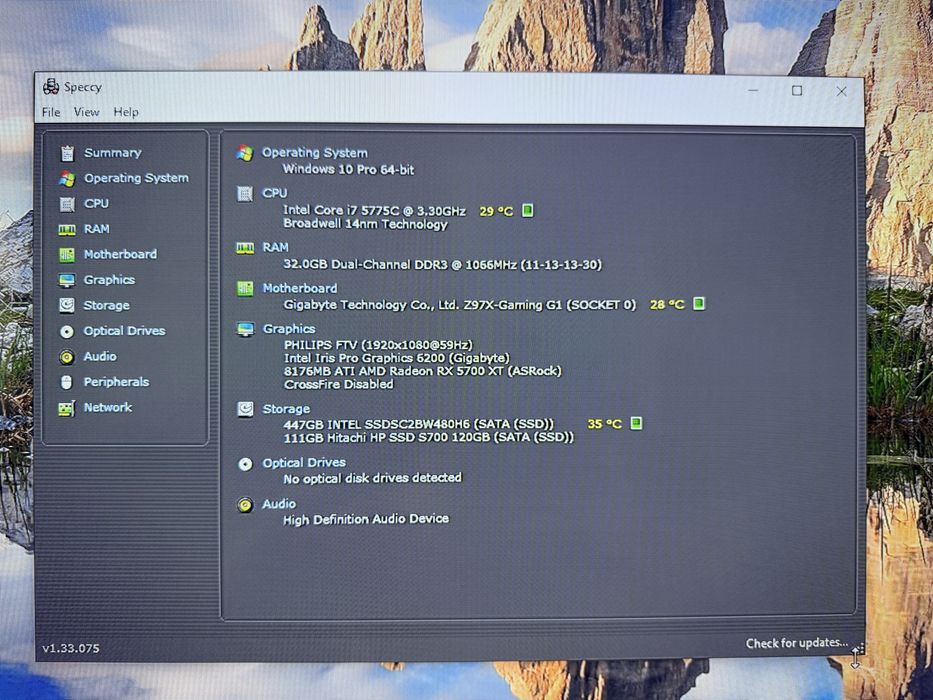Viewport: 933px width, 700px height.
Task: Select Audio in the sidebar list
Action: point(100,356)
